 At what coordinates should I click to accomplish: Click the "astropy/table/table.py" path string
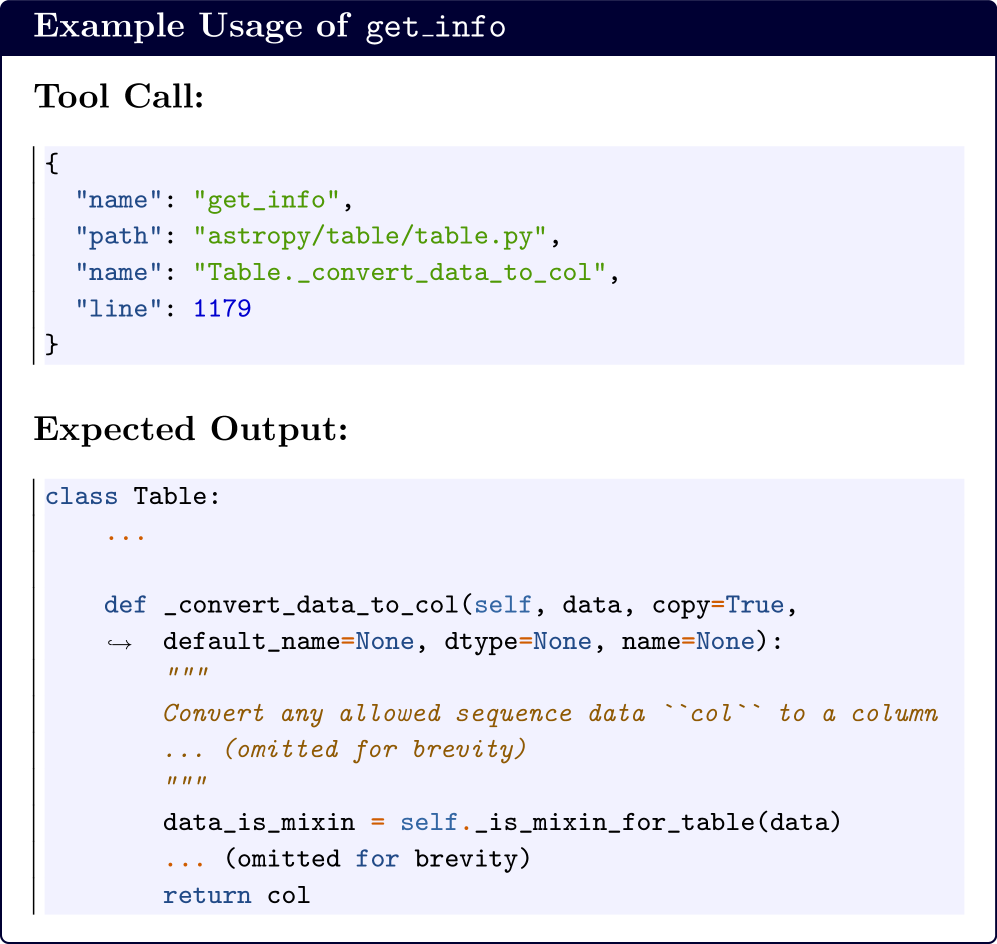(370, 236)
